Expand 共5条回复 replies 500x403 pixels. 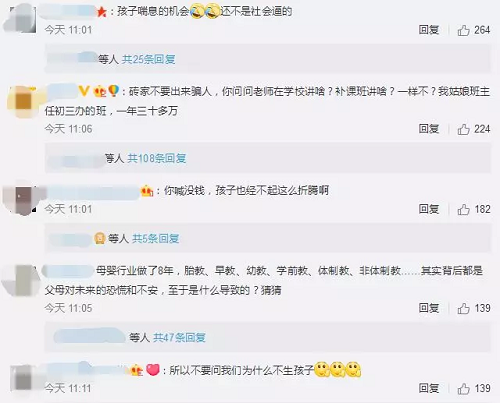tap(156, 239)
